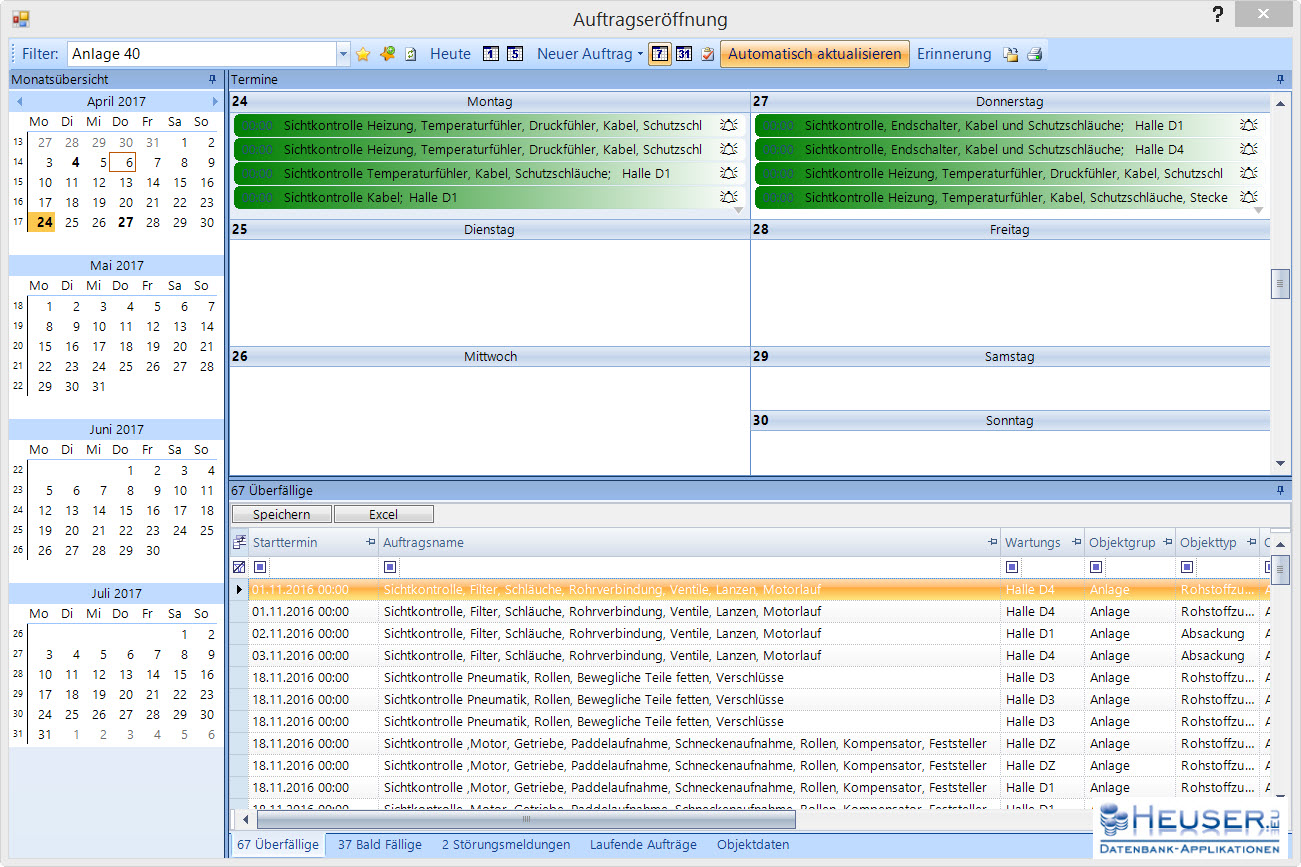The width and height of the screenshot is (1301, 867).
Task: Toggle the Auftragsname column filter box
Action: click(x=390, y=567)
